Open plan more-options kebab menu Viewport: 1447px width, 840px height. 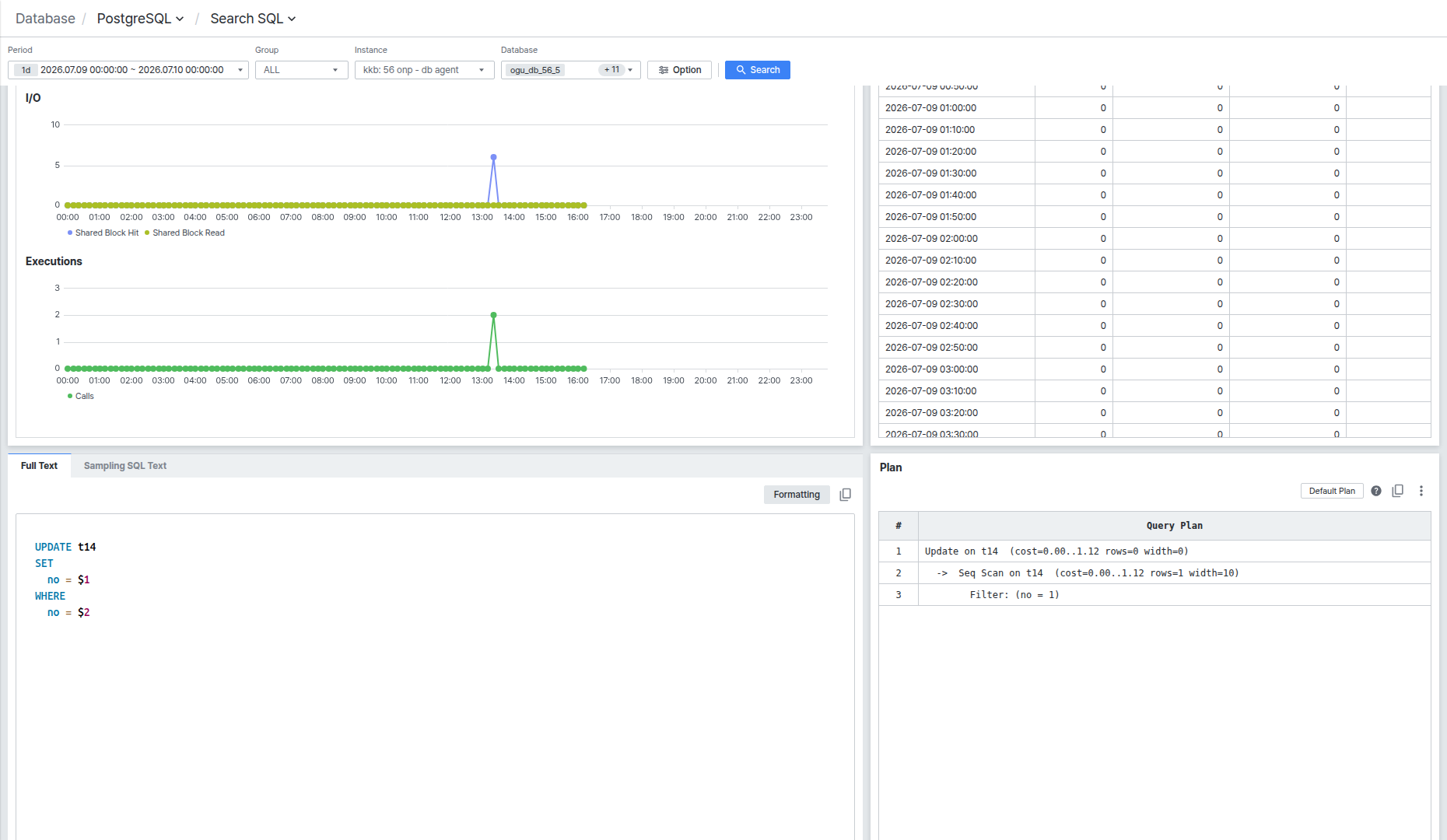[x=1421, y=491]
